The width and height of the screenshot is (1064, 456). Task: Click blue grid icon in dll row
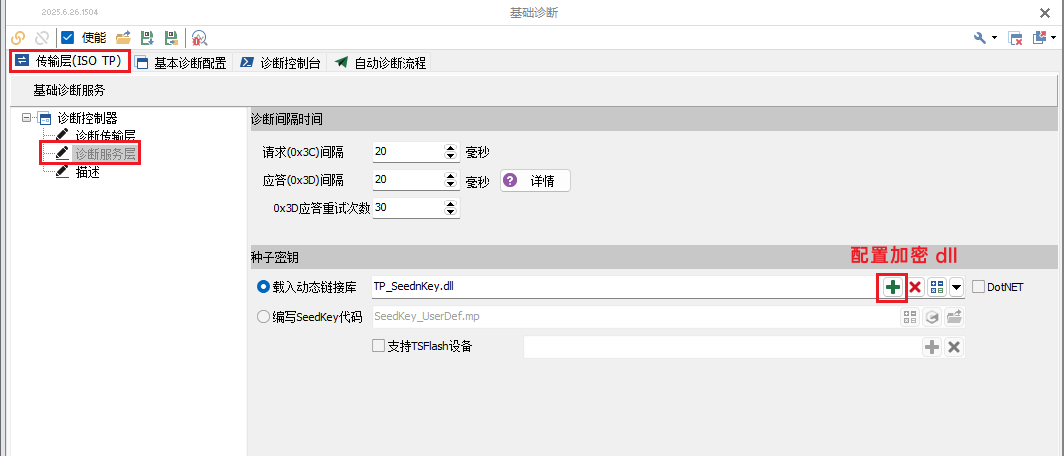point(937,287)
